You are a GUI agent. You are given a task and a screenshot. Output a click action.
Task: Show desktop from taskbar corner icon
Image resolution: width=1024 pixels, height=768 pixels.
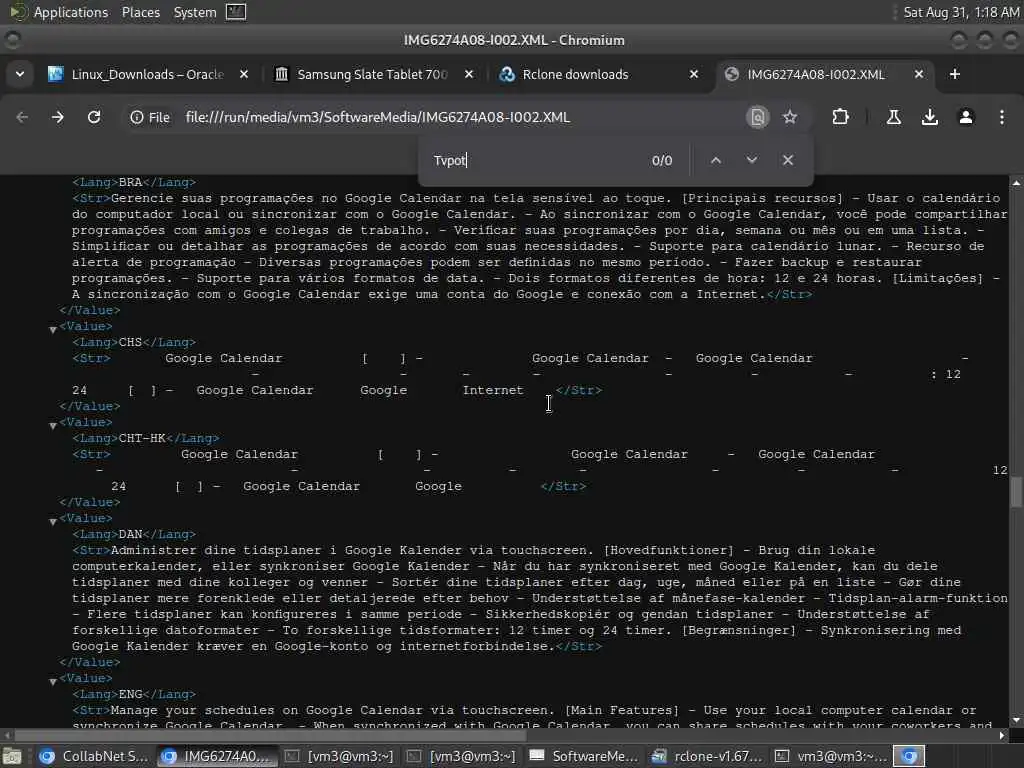click(x=12, y=756)
